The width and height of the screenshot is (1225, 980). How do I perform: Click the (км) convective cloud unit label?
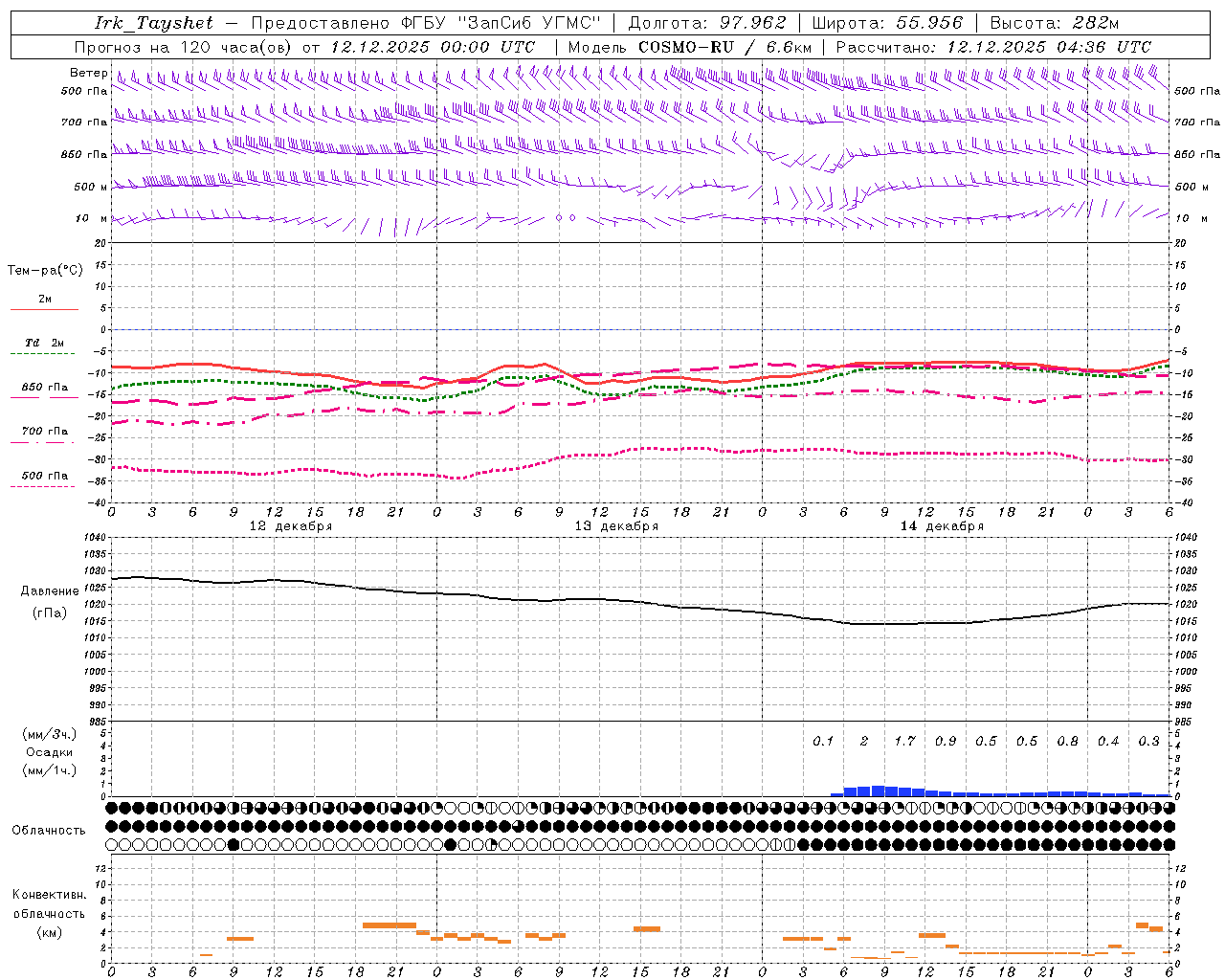(x=49, y=932)
